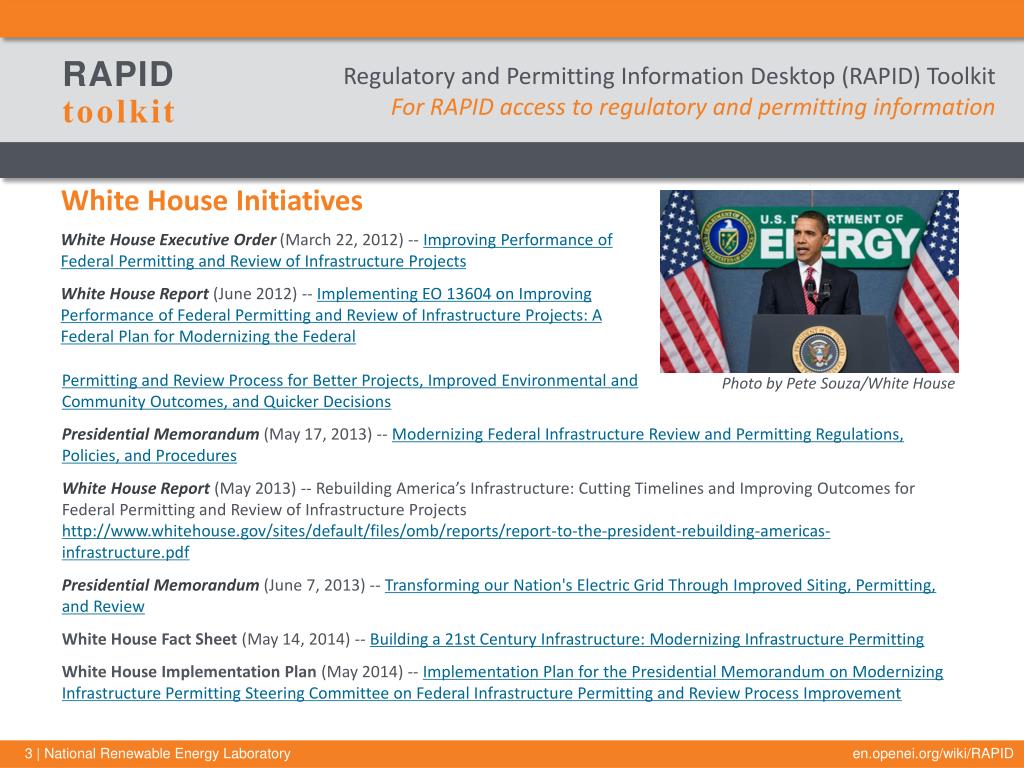The image size is (1024, 768).
Task: Select the 'White House Initiatives' heading
Action: click(212, 200)
